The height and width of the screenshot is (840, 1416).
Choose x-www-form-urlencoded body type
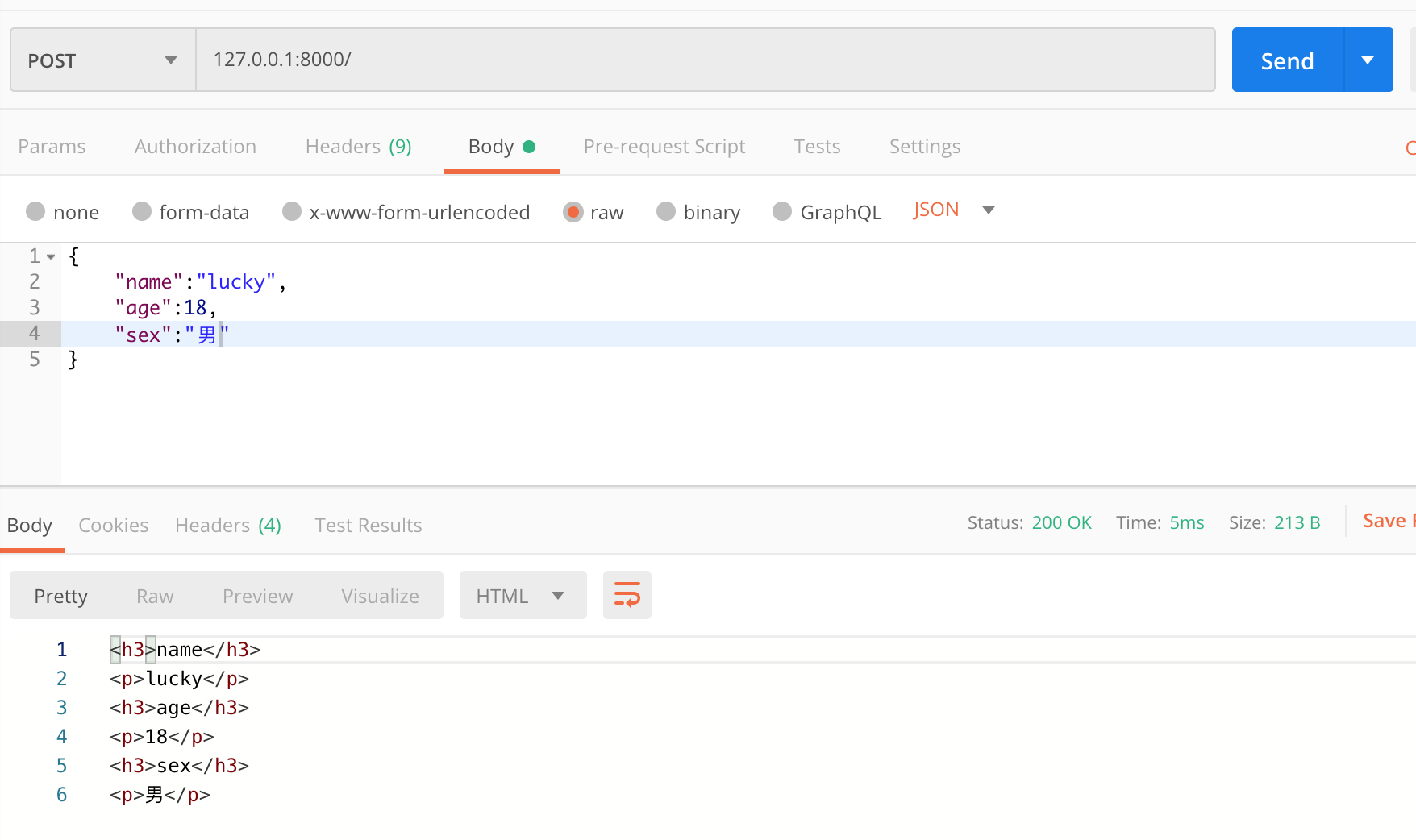[x=292, y=211]
